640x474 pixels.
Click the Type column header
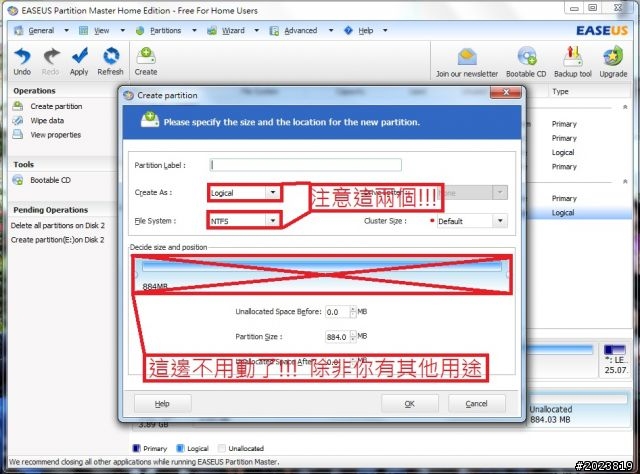(x=560, y=91)
